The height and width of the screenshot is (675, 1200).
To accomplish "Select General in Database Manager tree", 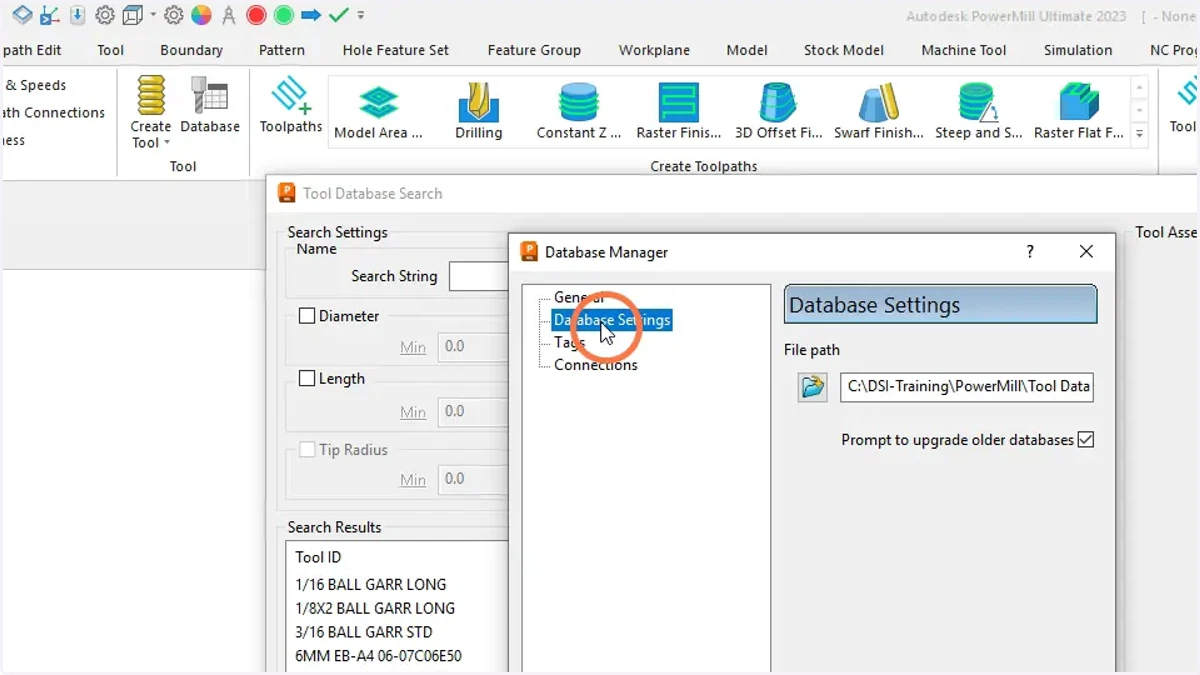I will 579,297.
